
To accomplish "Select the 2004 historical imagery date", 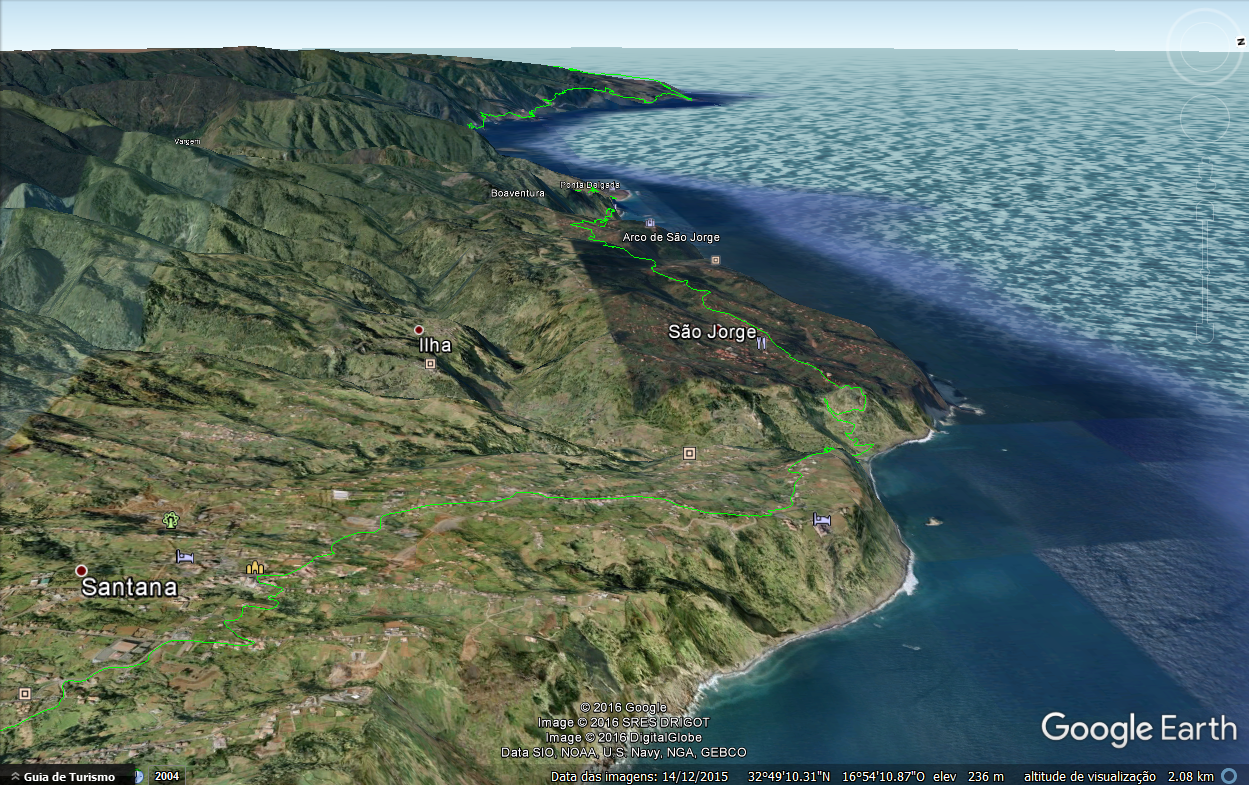I will pos(167,777).
